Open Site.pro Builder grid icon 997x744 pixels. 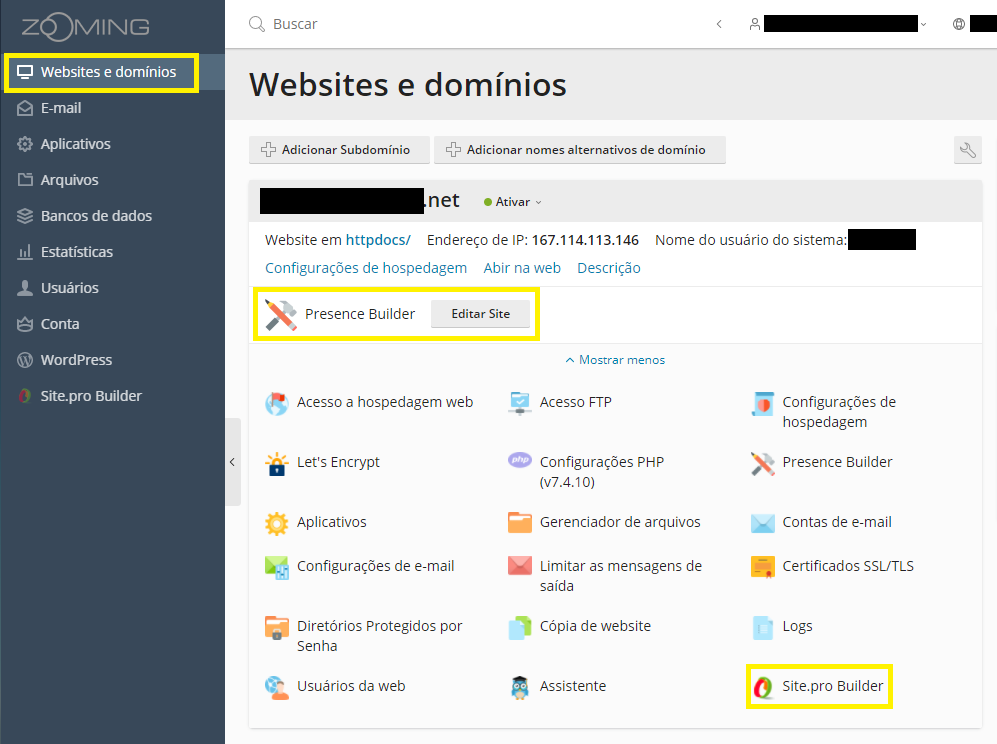[x=763, y=687]
